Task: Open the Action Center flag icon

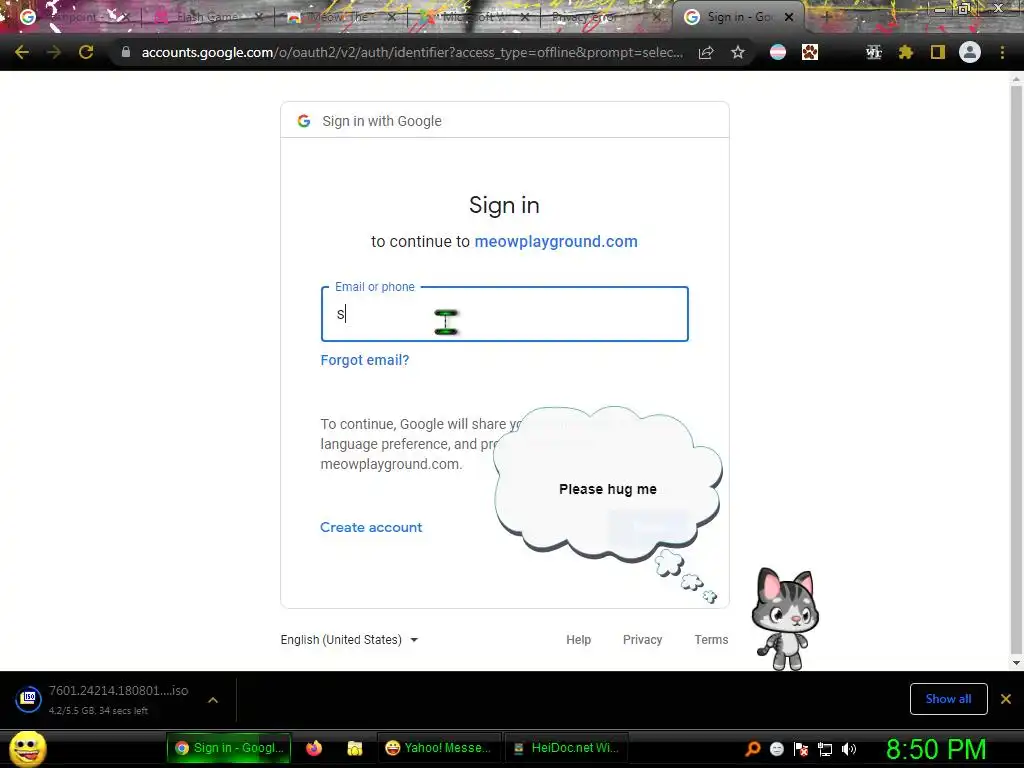Action: [x=801, y=749]
